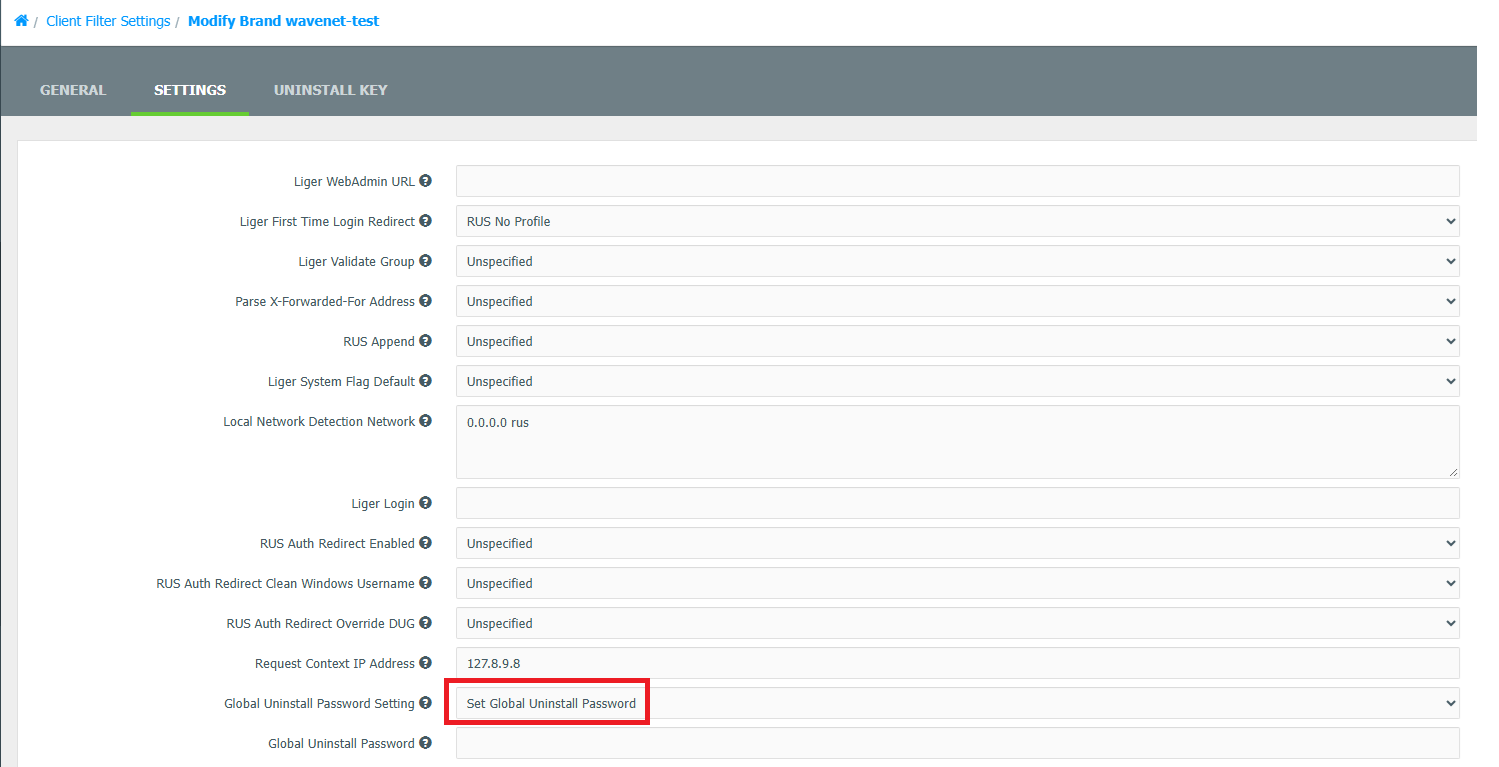Open Liger System Flag Default dropdown
Screen dimensions: 1499x767
[957, 381]
